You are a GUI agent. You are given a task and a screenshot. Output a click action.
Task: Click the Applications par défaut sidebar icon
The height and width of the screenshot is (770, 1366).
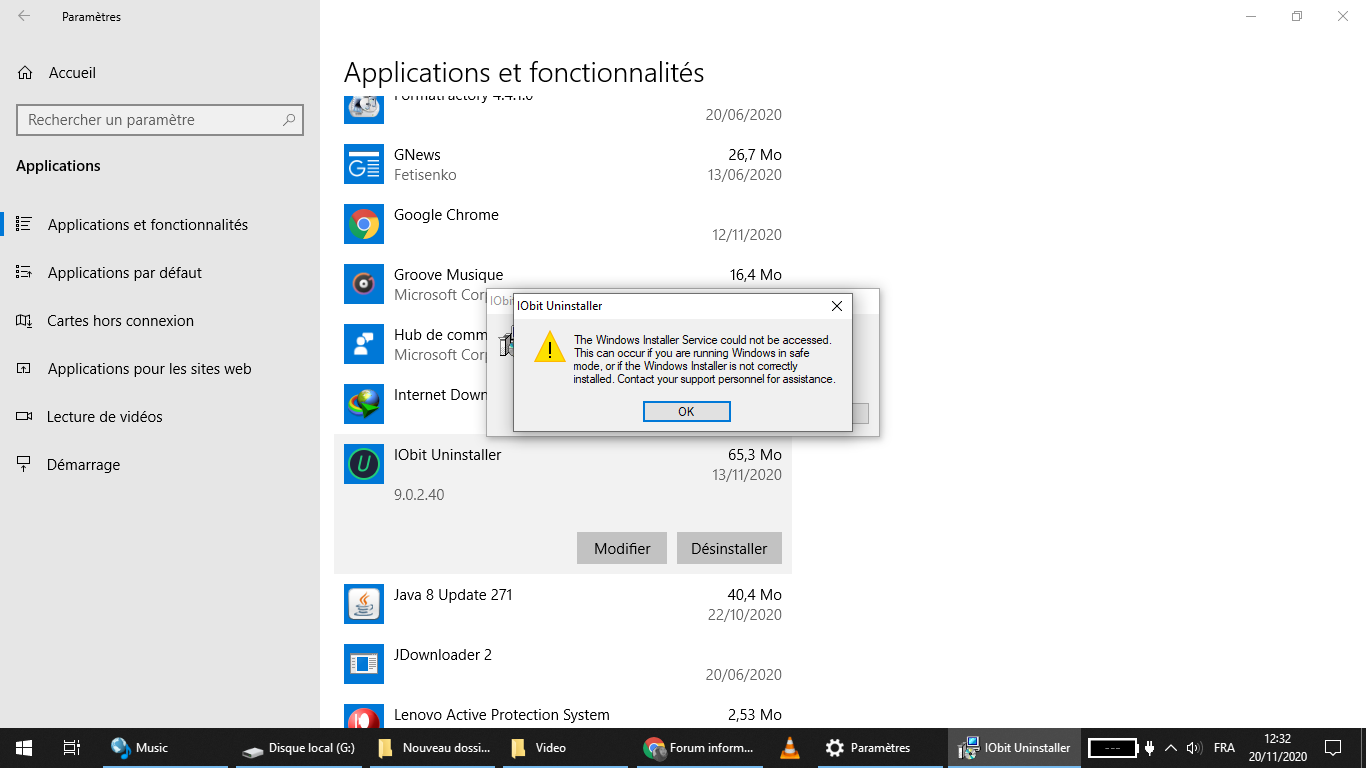click(x=24, y=273)
